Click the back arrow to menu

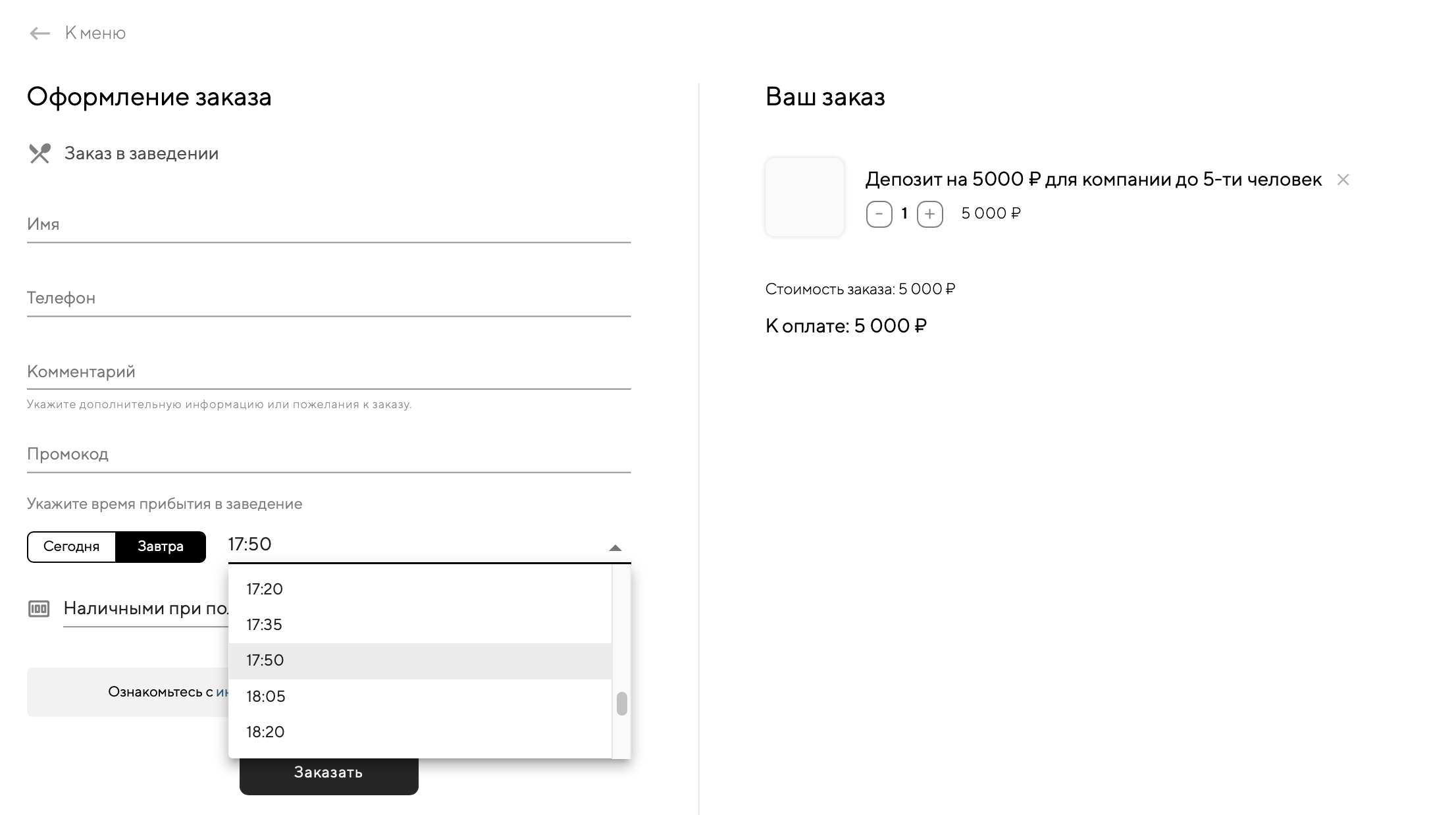coord(40,34)
